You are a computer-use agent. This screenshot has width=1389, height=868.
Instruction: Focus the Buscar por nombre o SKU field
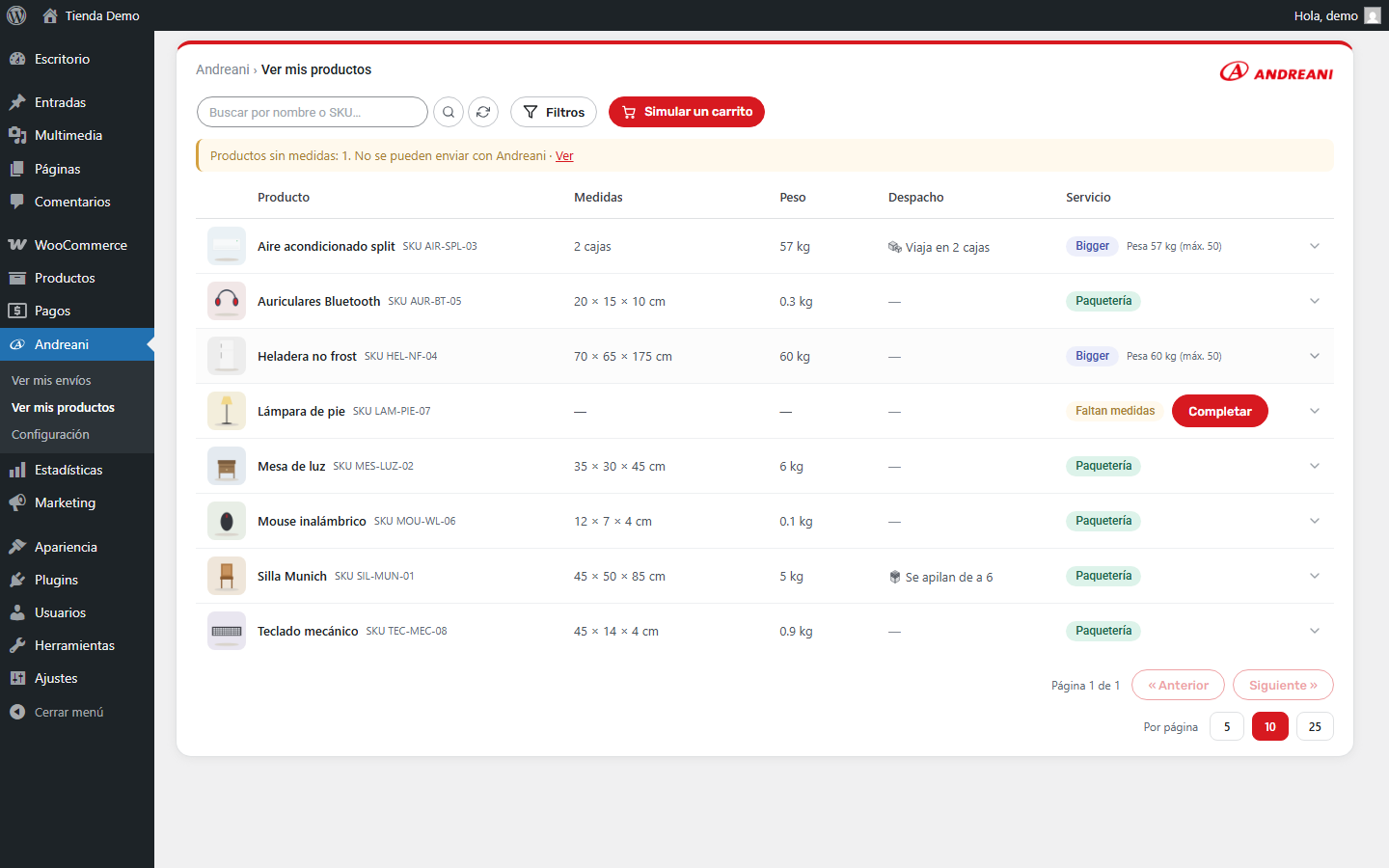[x=313, y=112]
